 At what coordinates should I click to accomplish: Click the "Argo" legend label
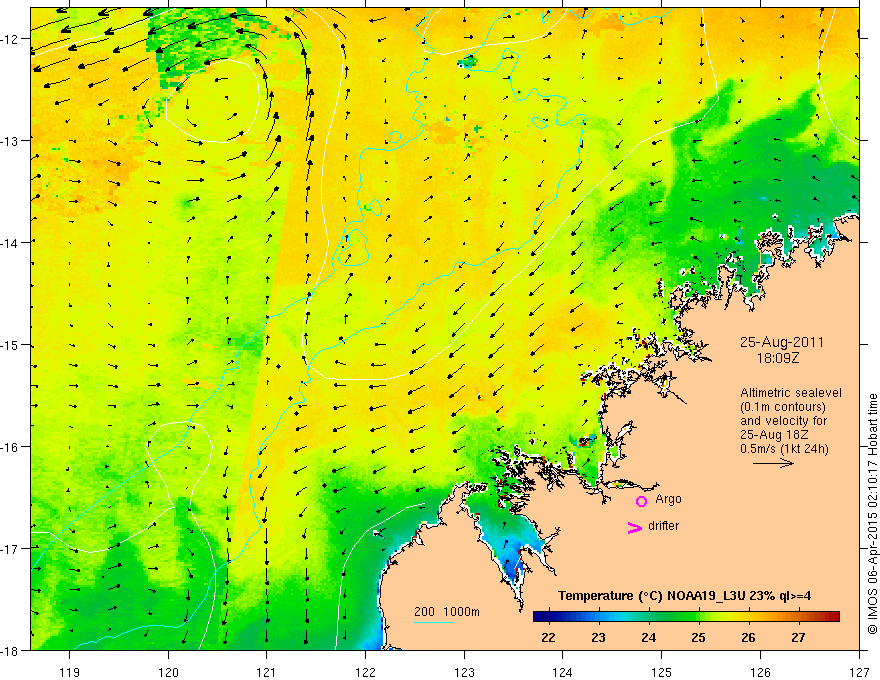point(668,499)
